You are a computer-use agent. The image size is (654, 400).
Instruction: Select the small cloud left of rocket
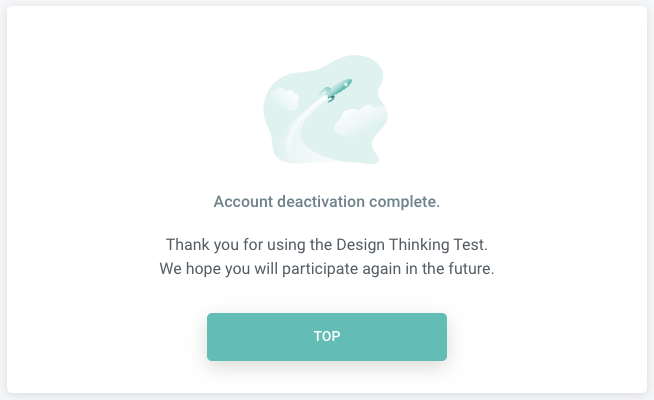click(283, 99)
